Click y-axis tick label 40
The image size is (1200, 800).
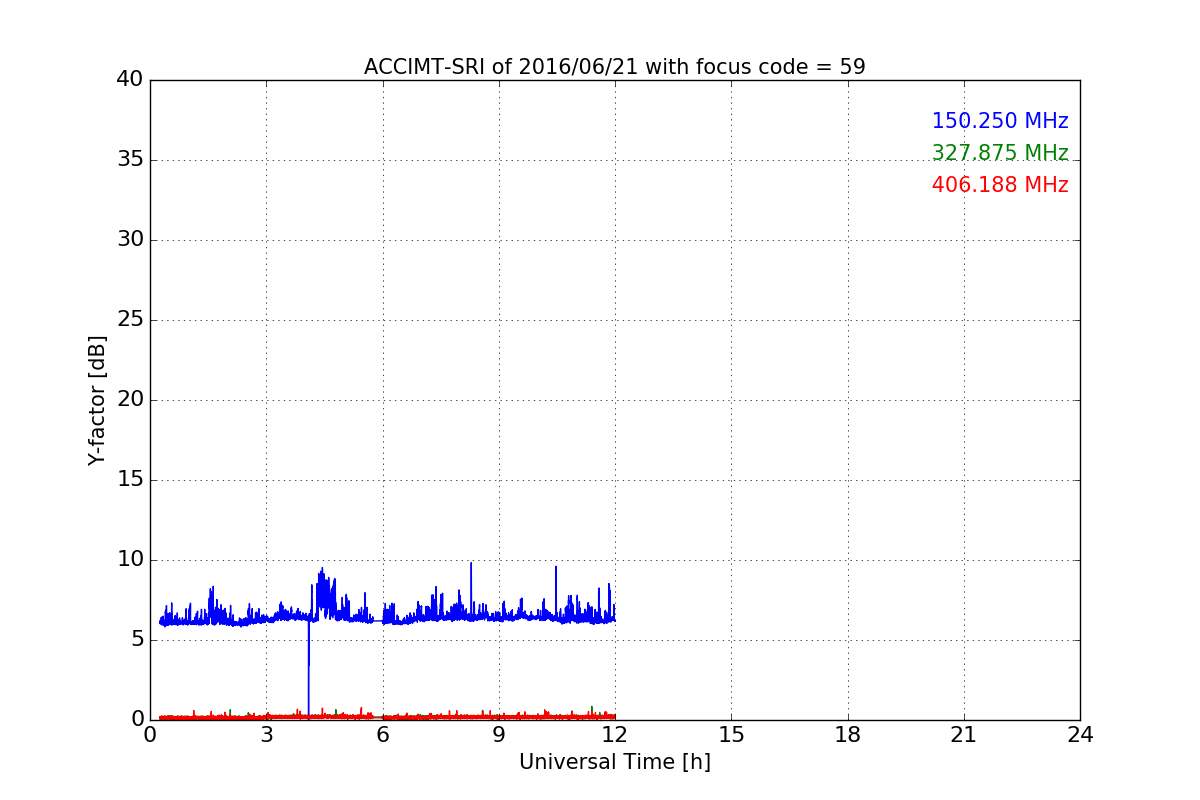pos(130,80)
